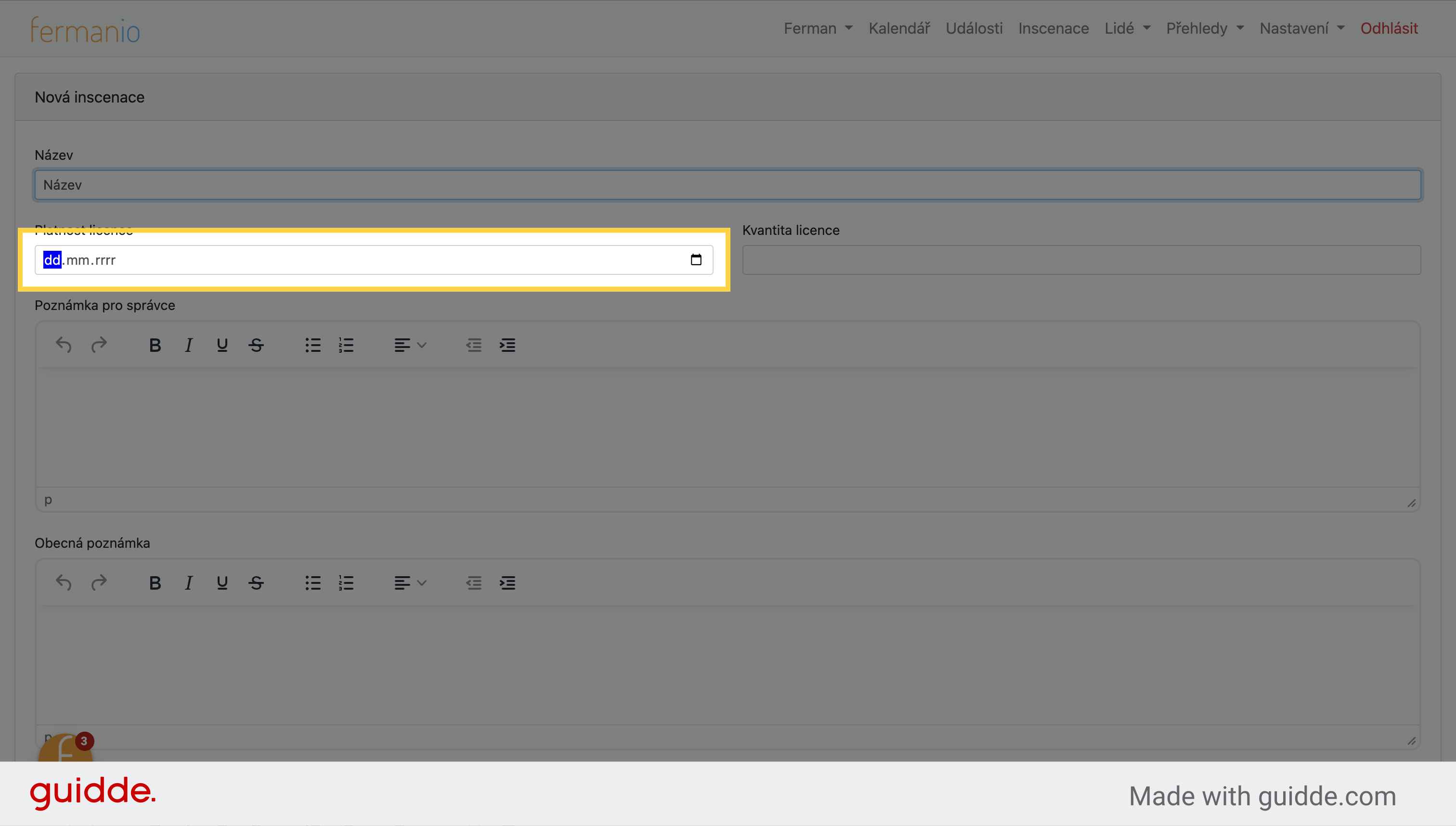Viewport: 1456px width, 826px height.
Task: Click resize handle of Poznámka pro správce editor
Action: click(x=1411, y=503)
